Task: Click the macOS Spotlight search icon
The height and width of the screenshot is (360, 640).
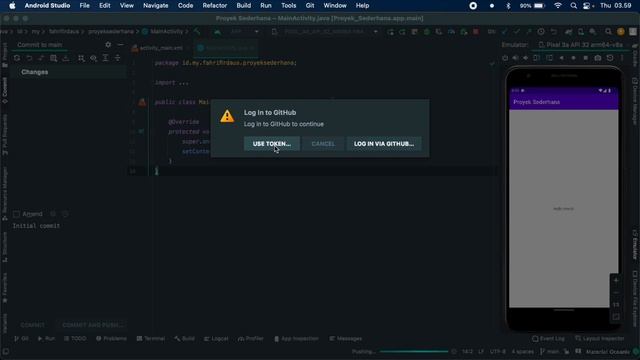Action: 573,6
